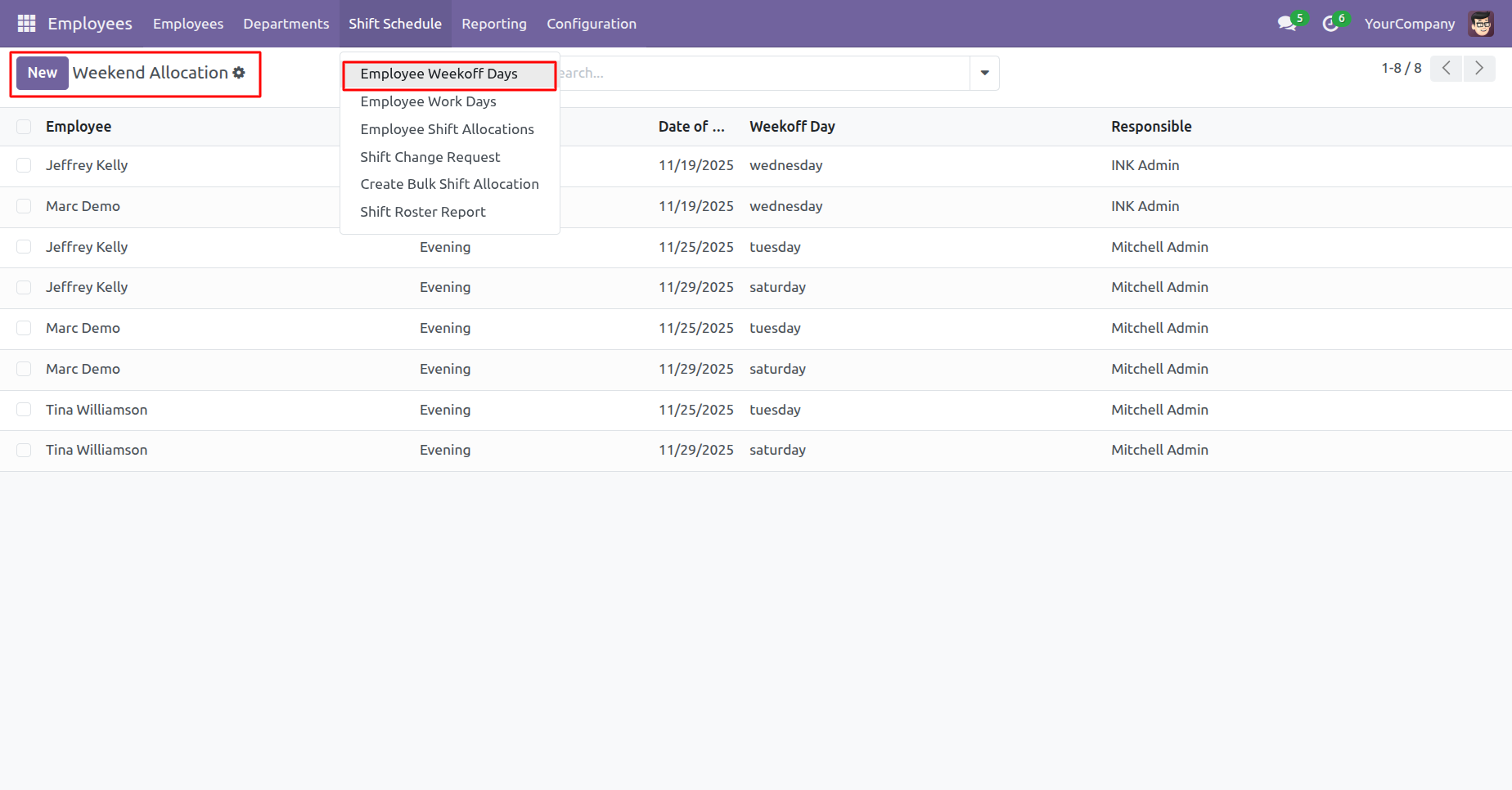Check the Marc Demo 11/29/2025 row checkbox
This screenshot has height=790, width=1512.
click(x=24, y=369)
